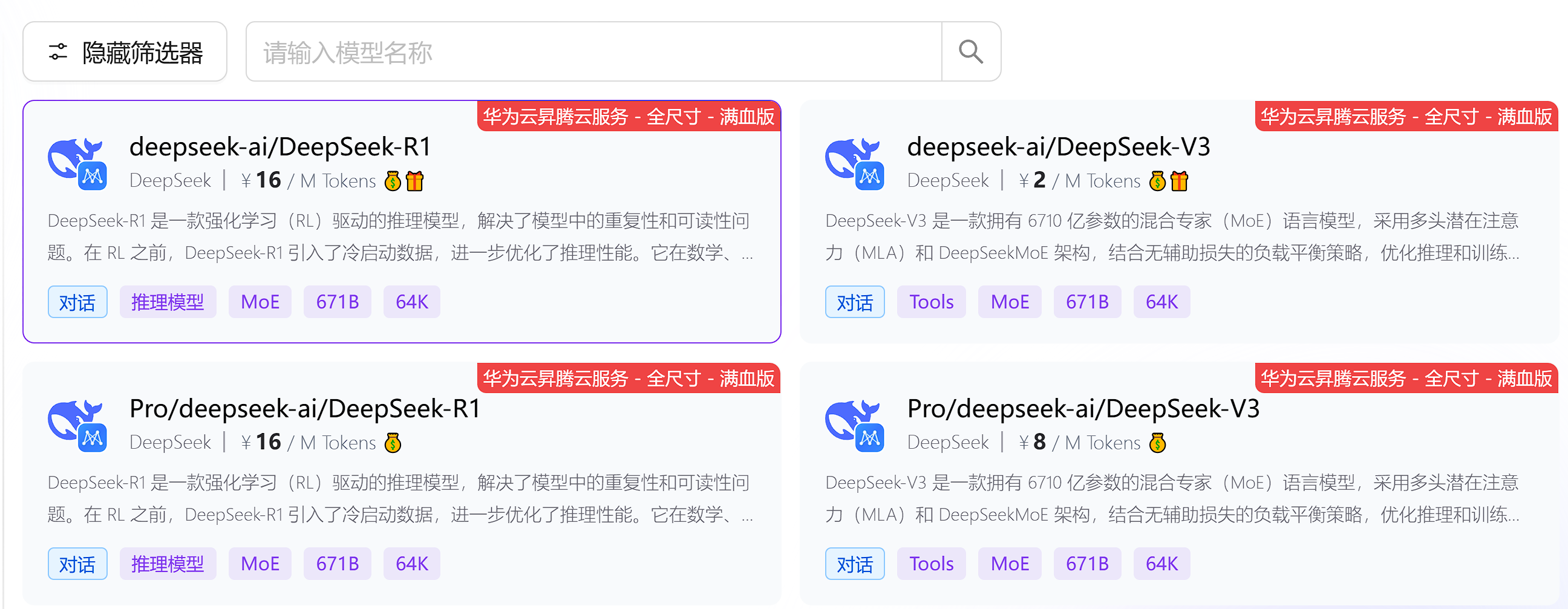The height and width of the screenshot is (609, 1568).
Task: Click 对话 tag on Pro/deepseek-ai/DeepSeek-V3 card
Action: (x=855, y=564)
